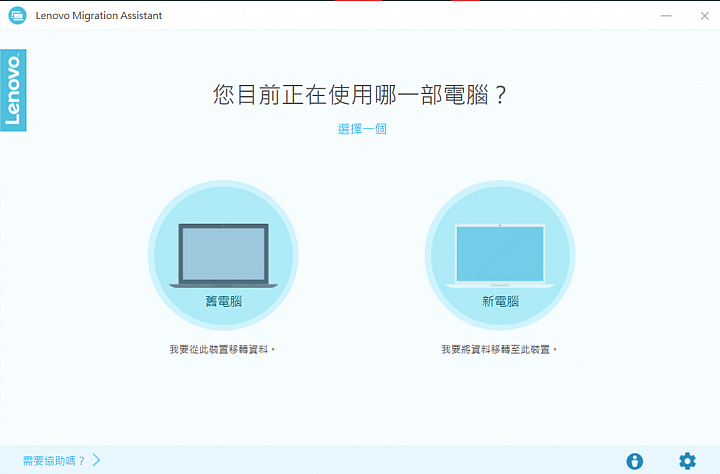Click the Lenovo Migration Assistant app icon
Viewport: 720px width, 474px height.
(x=17, y=16)
